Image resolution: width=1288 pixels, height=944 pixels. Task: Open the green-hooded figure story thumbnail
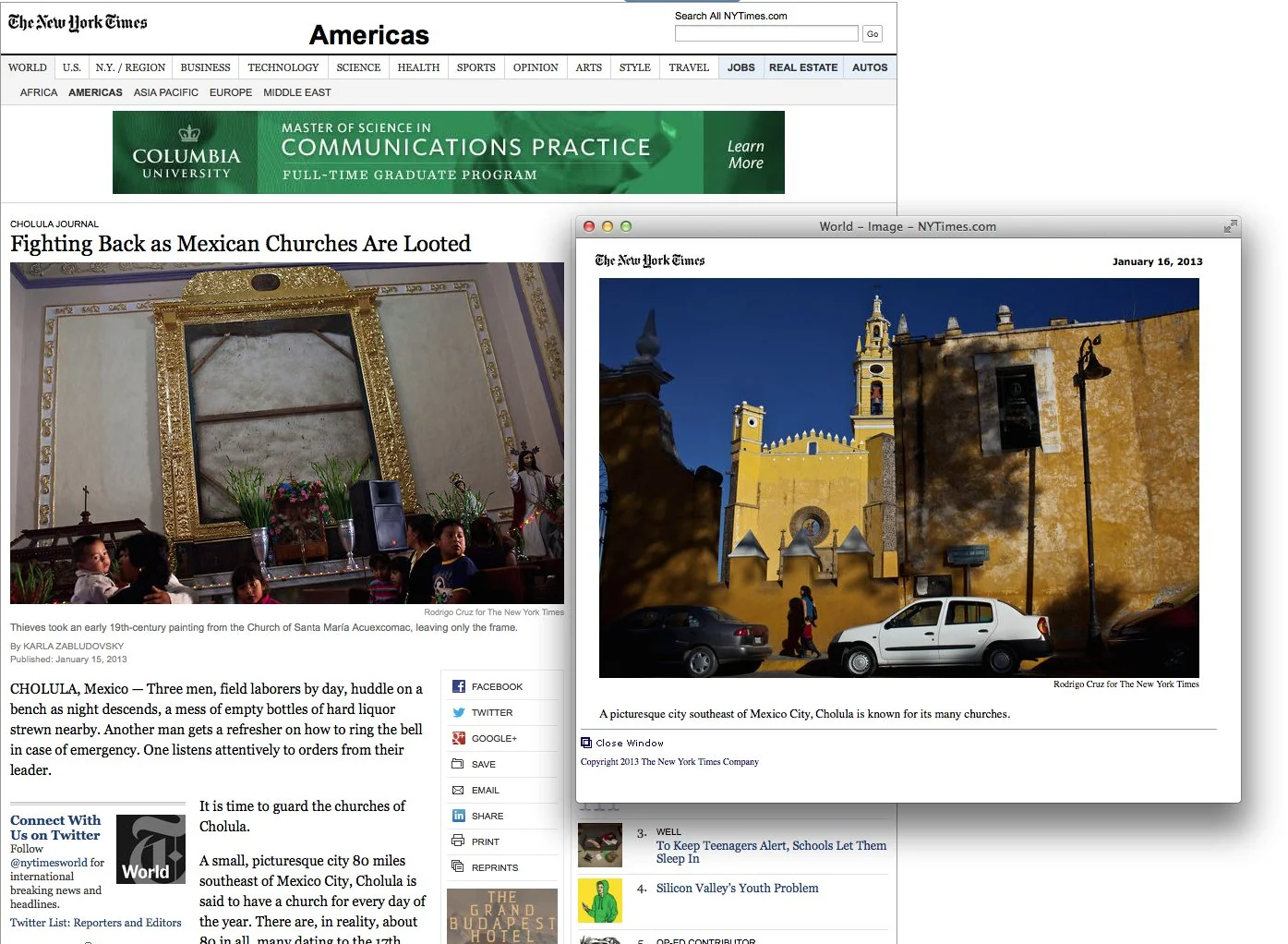click(599, 901)
